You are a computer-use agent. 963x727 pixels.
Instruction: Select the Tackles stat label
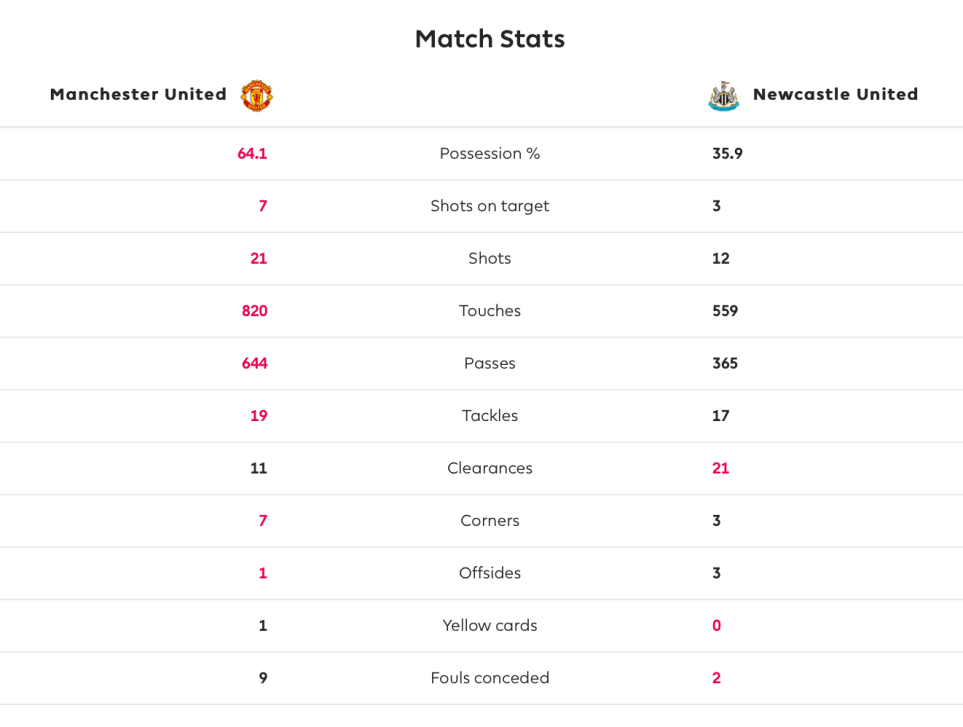coord(490,416)
